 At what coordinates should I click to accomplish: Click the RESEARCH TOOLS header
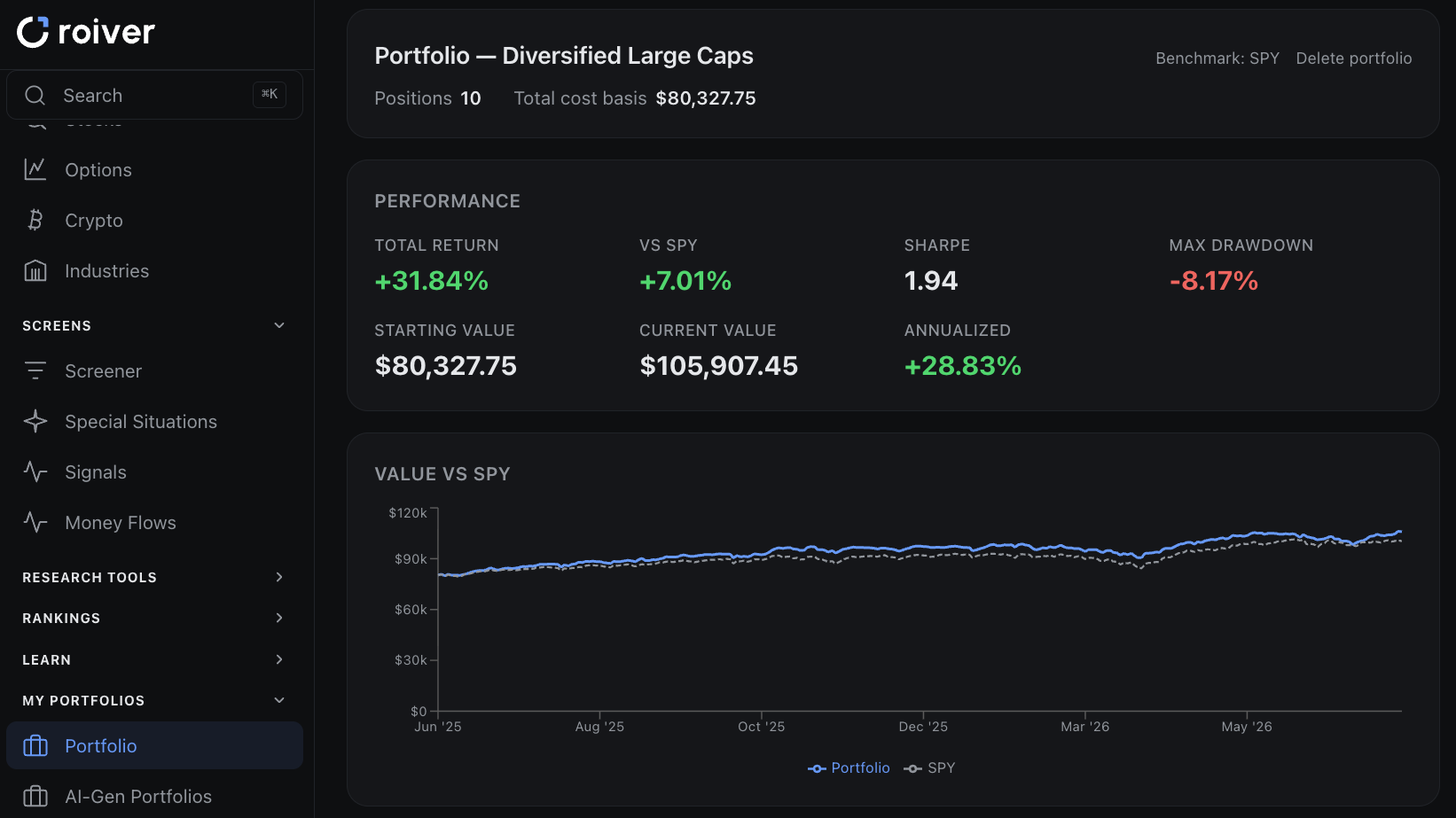(x=90, y=577)
